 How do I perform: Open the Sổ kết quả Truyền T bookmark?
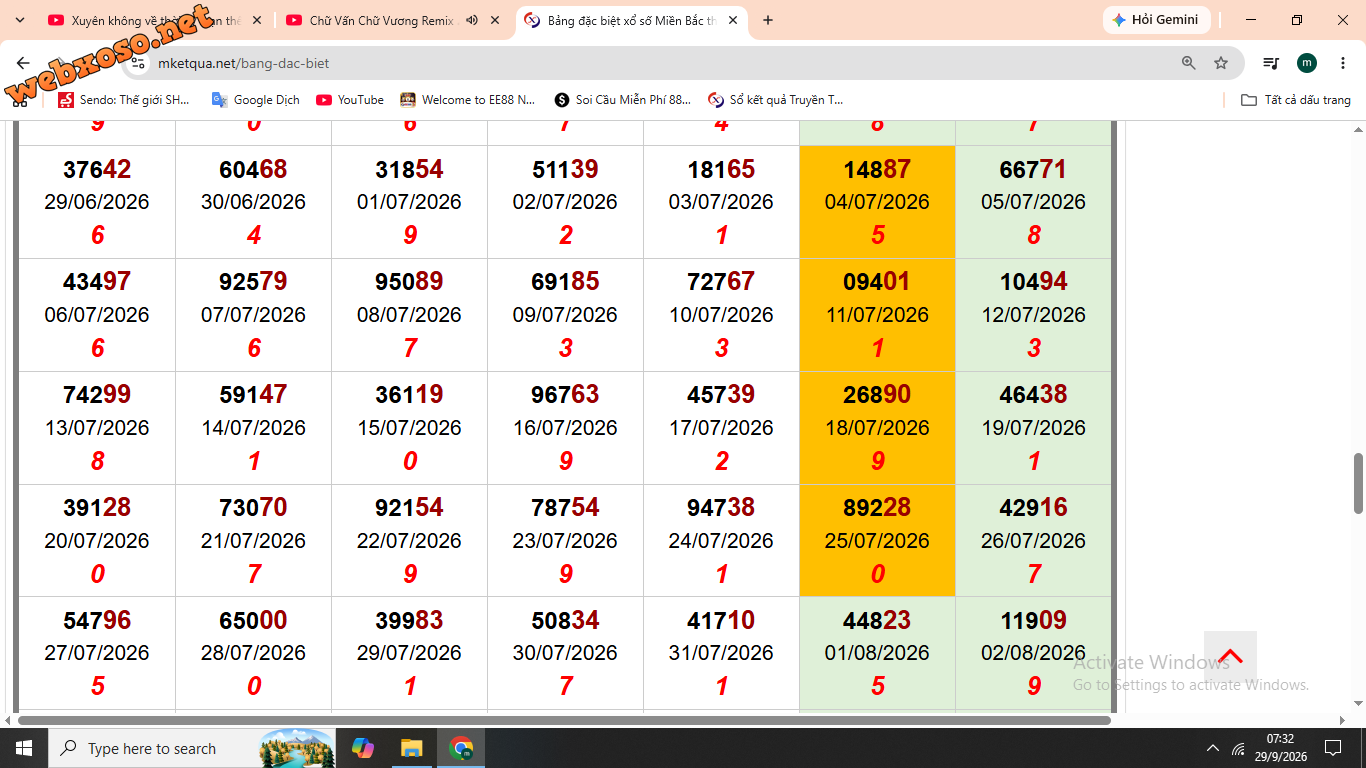pos(776,100)
